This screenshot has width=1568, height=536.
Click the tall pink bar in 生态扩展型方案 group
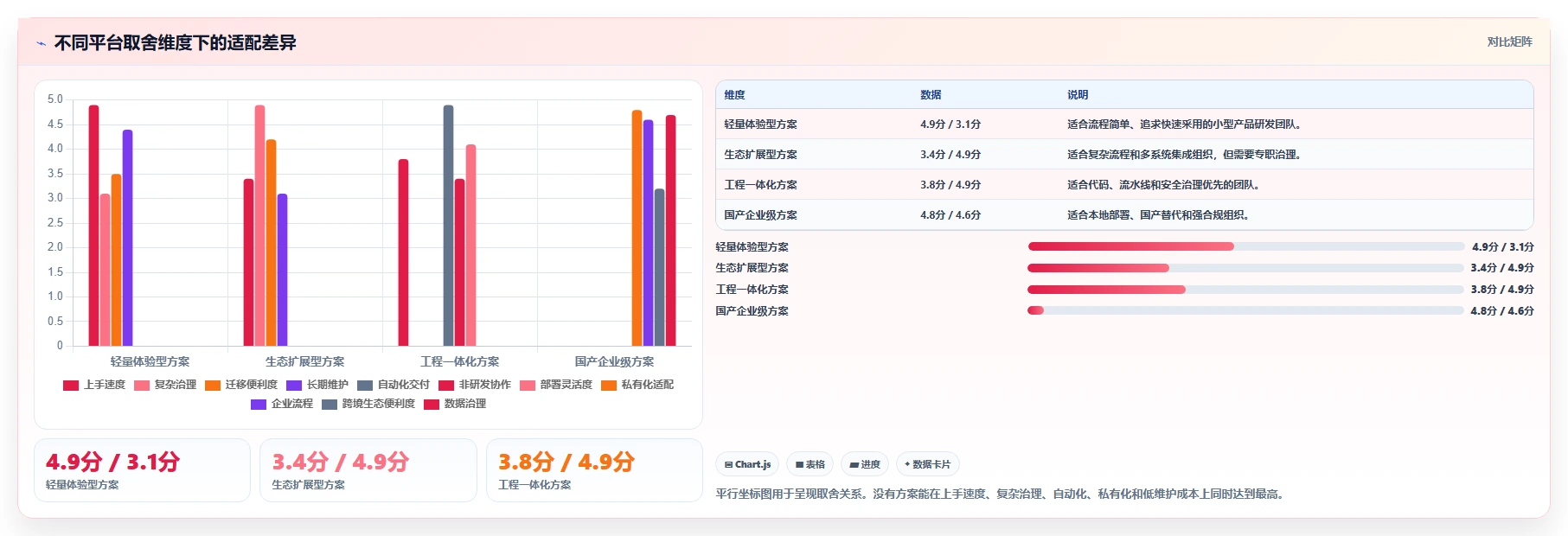point(259,226)
